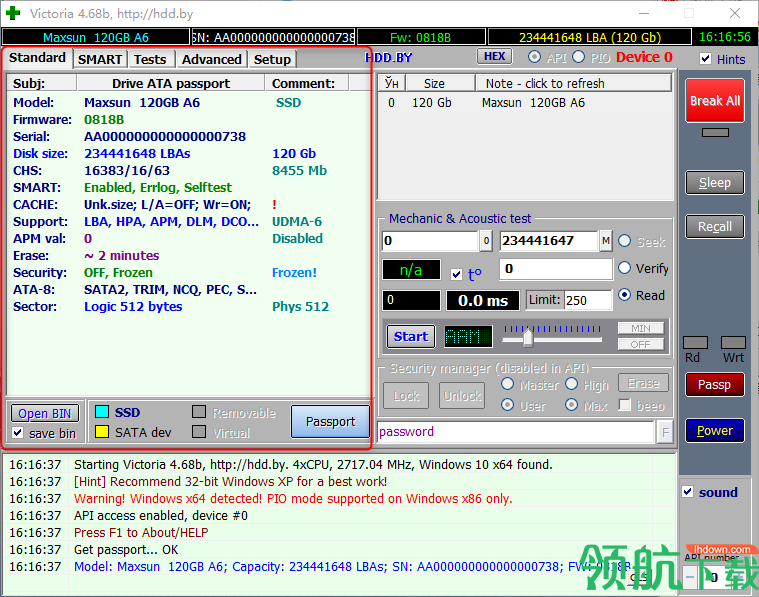This screenshot has height=597, width=759.
Task: Click the Wrt indicator lamp
Action: 733,342
